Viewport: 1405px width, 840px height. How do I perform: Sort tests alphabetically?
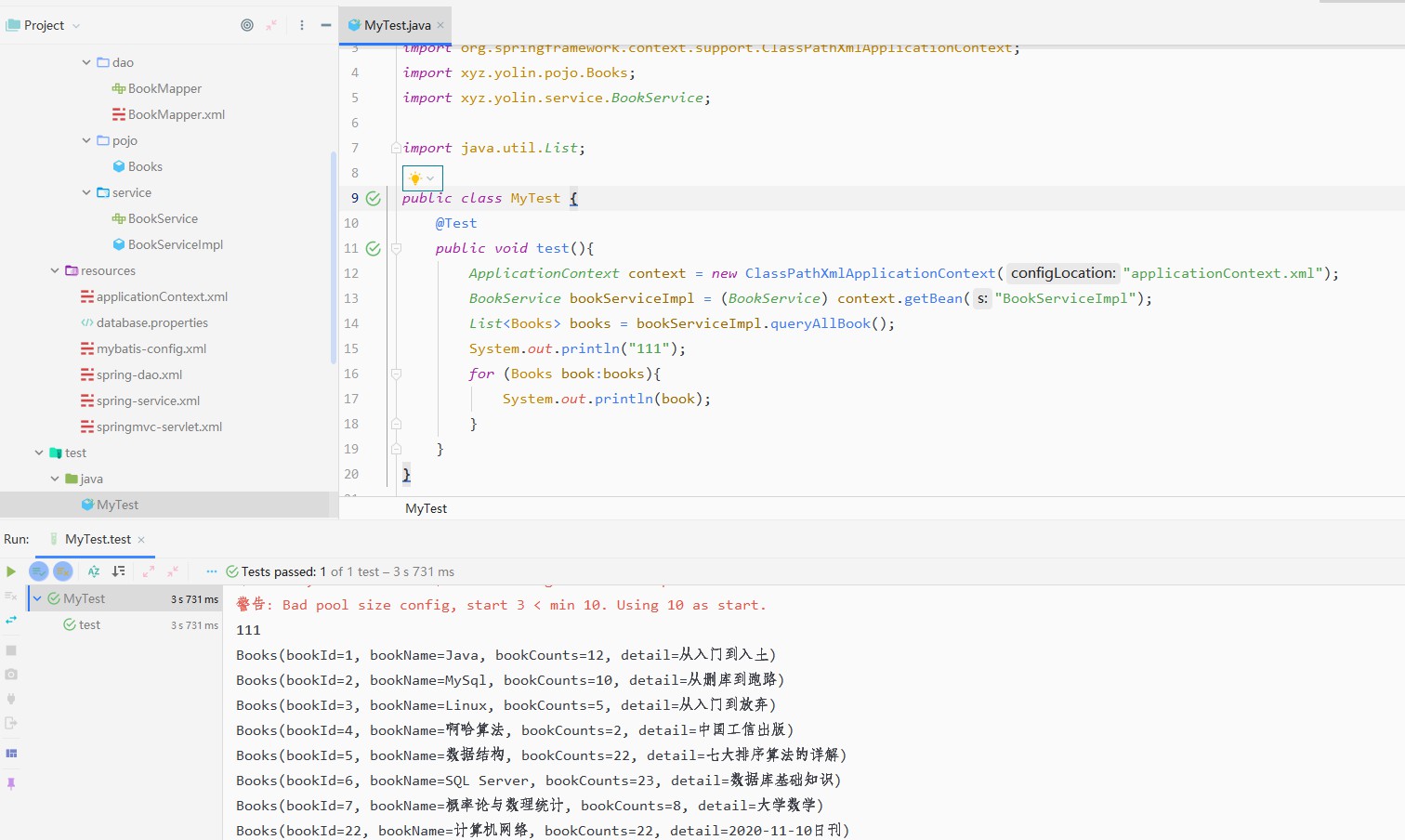click(x=94, y=571)
